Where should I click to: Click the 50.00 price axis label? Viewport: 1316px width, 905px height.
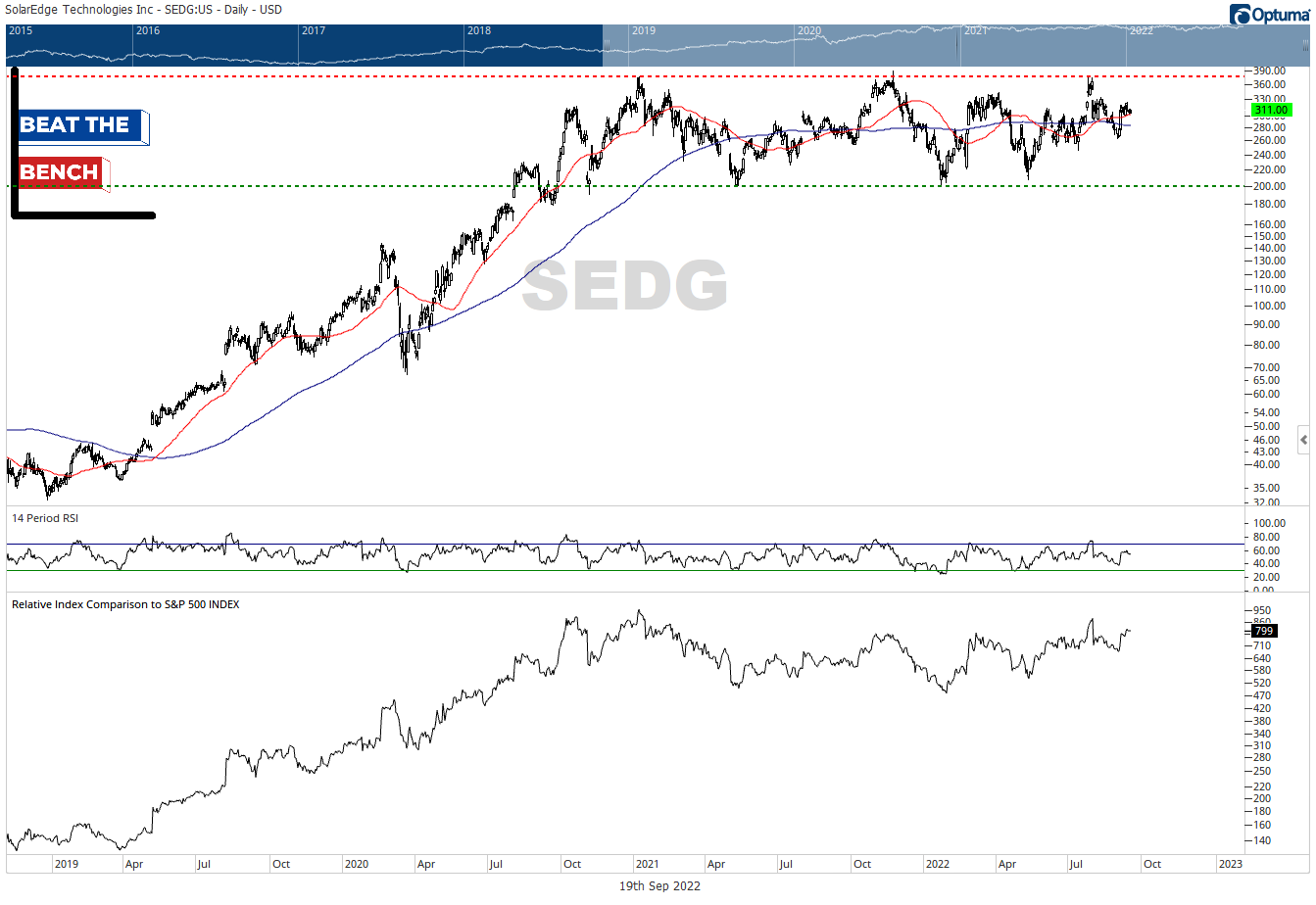1266,426
